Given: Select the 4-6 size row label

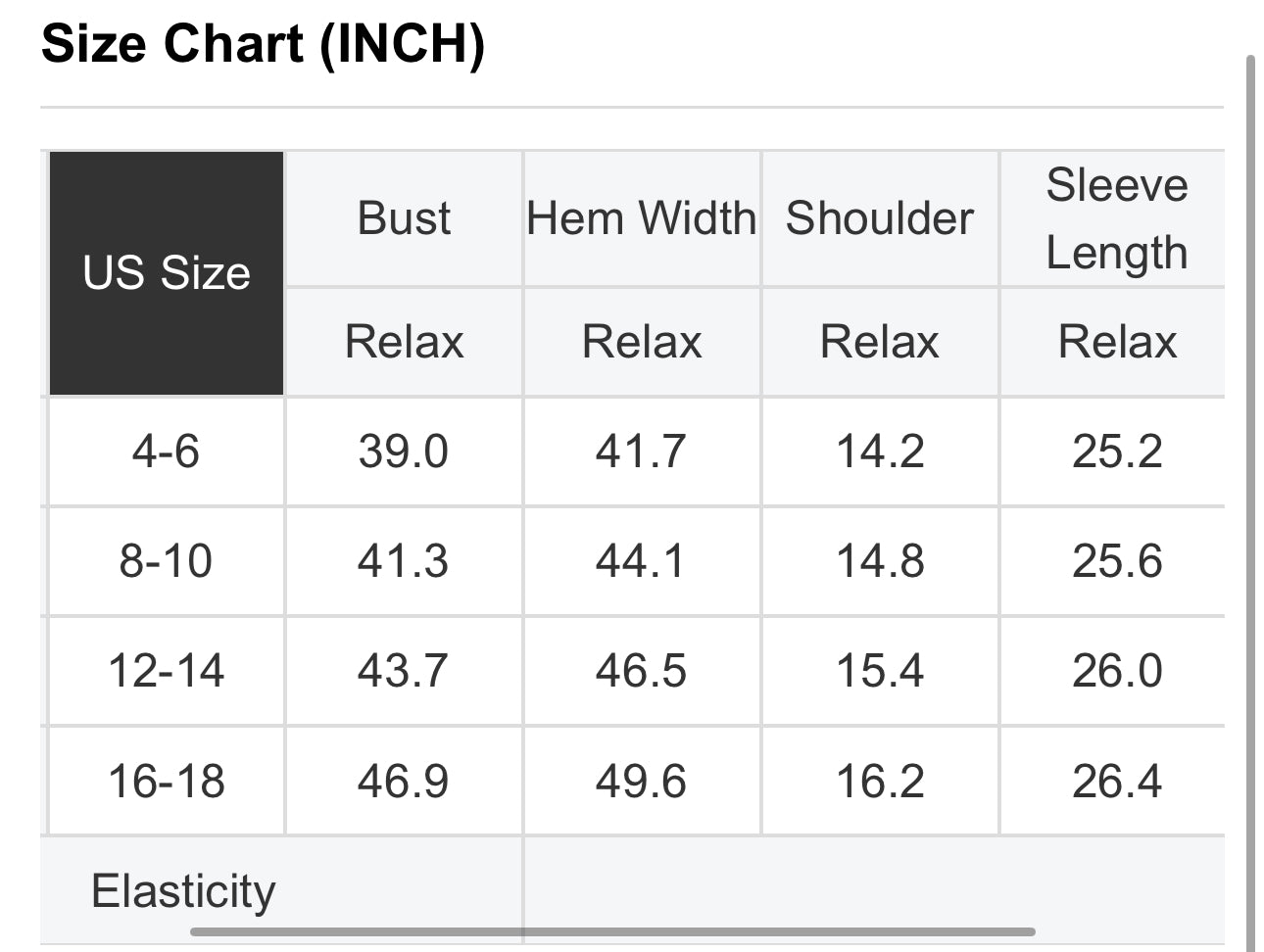Looking at the screenshot, I should tap(167, 452).
